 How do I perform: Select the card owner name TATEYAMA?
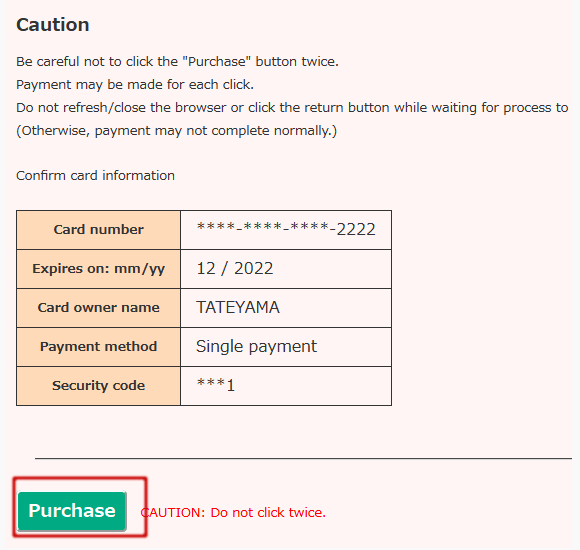(238, 307)
